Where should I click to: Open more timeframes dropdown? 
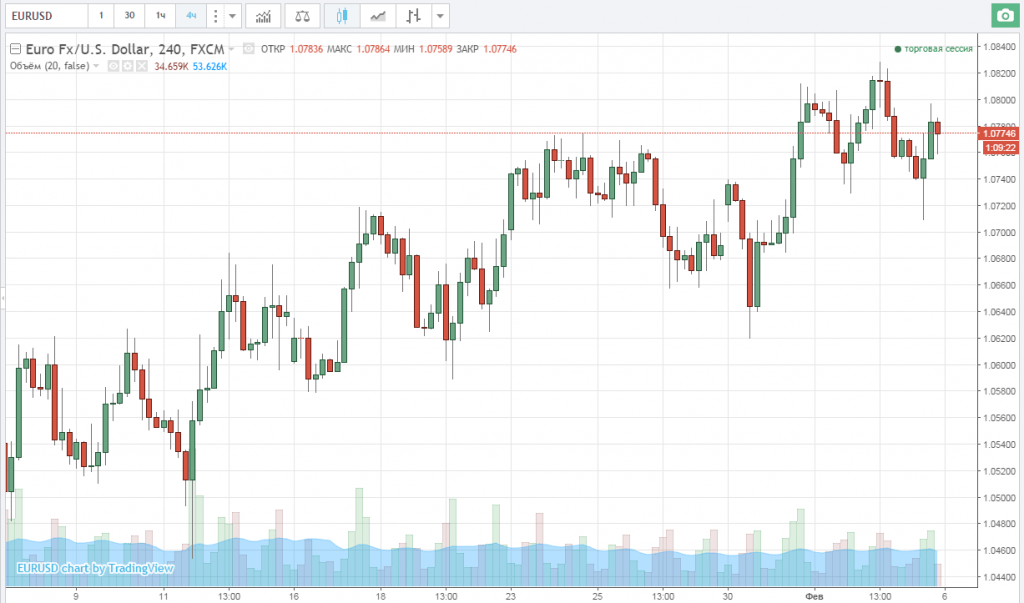point(232,16)
